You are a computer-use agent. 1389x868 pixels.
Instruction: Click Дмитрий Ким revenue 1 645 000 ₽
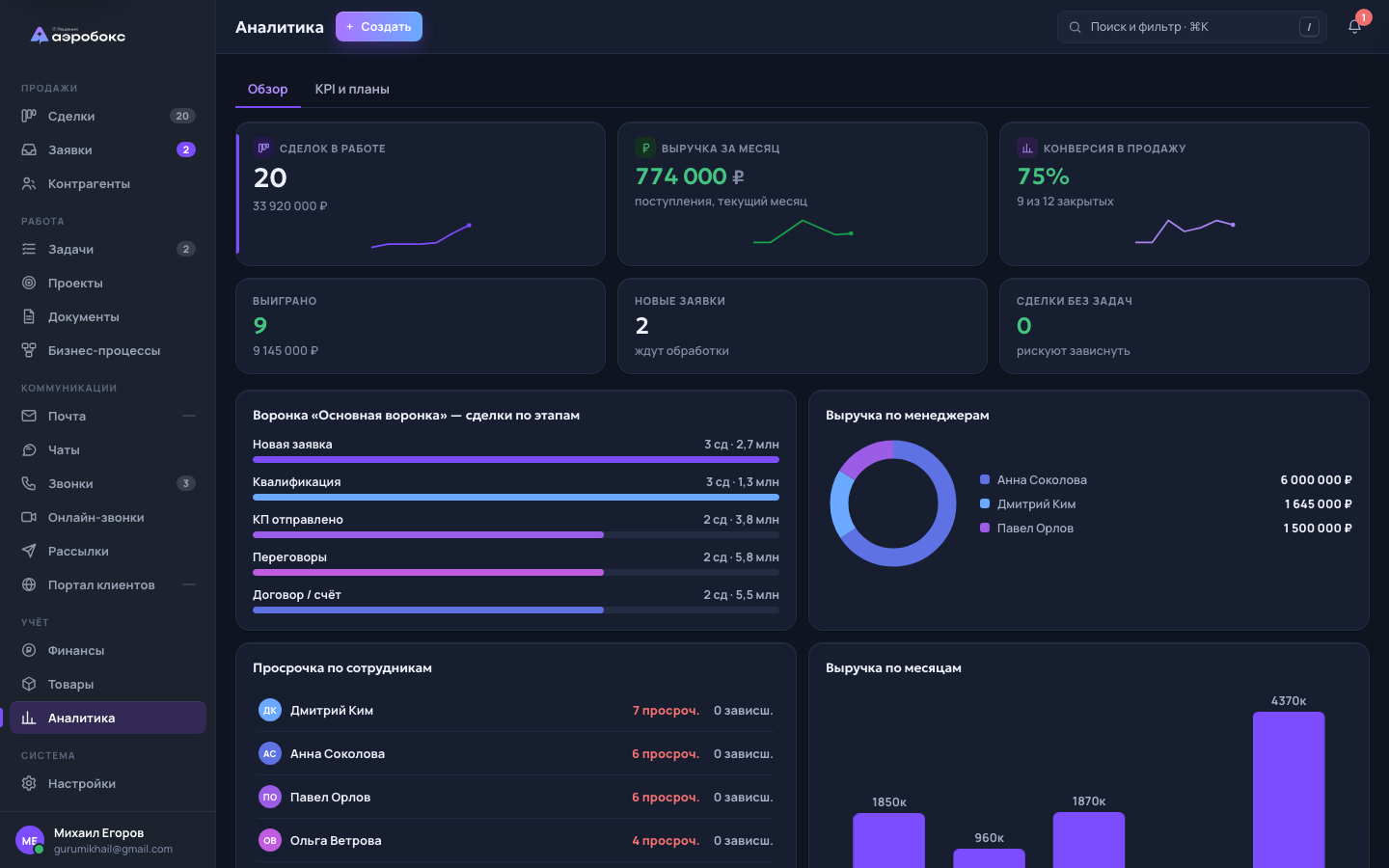(1318, 503)
